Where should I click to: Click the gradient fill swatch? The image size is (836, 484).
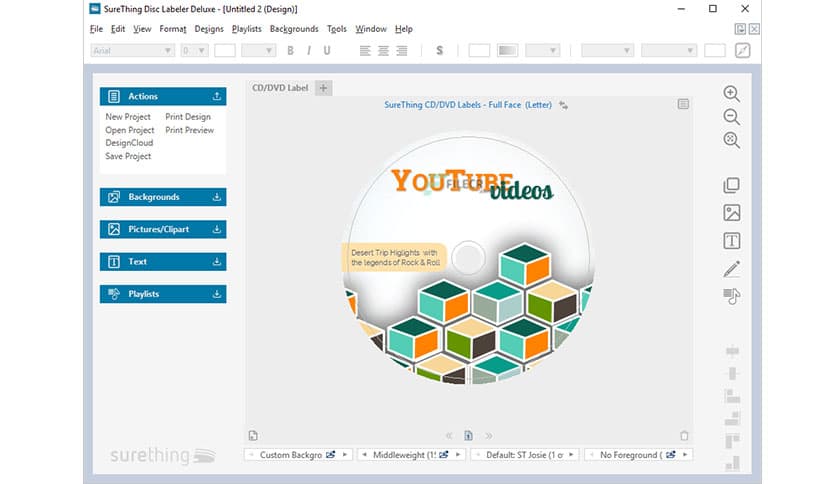507,51
